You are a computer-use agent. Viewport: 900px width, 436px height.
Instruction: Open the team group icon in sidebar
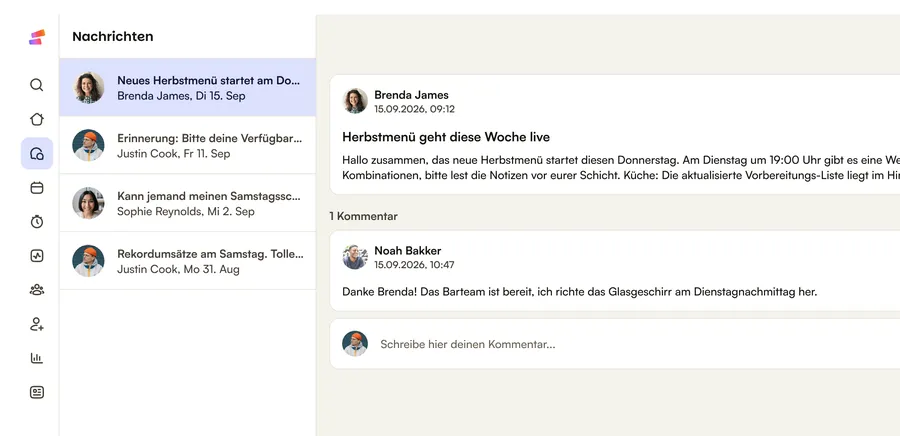37,290
